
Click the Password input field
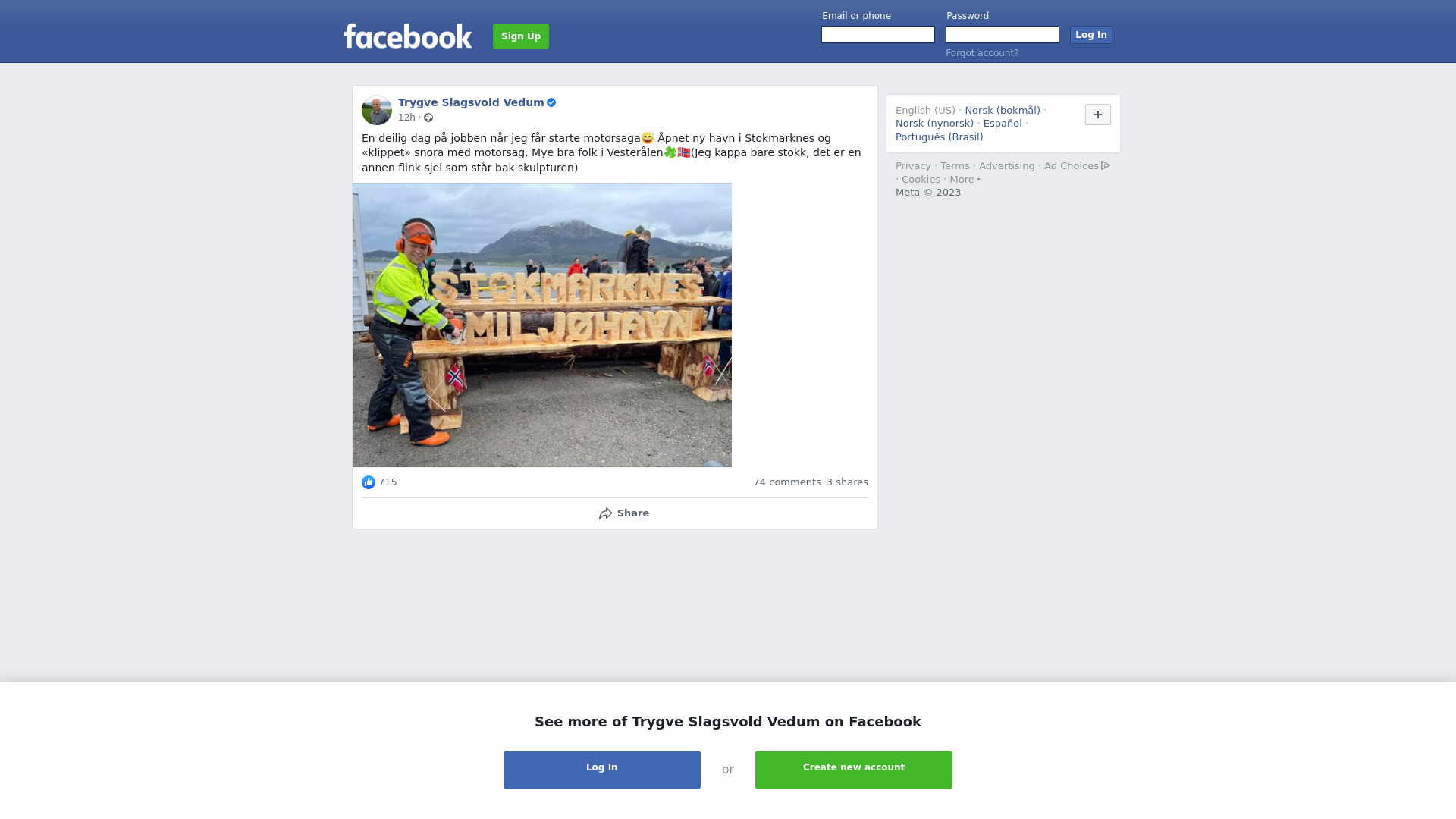(1003, 35)
